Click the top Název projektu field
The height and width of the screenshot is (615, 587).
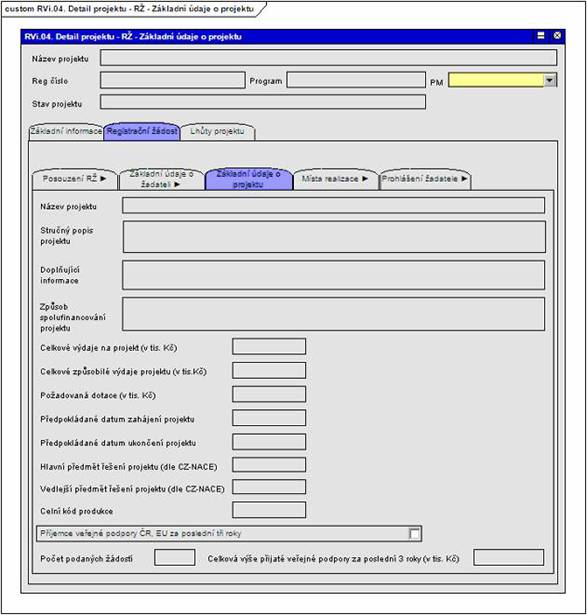(x=328, y=58)
